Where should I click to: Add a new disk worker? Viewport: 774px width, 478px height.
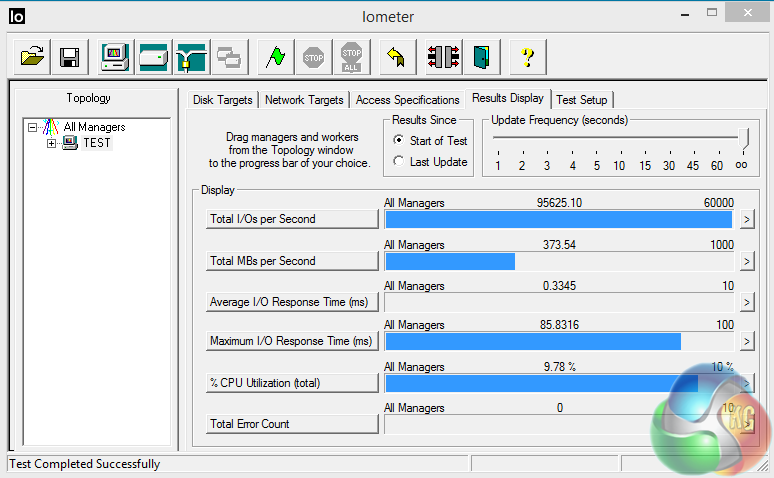tap(154, 57)
